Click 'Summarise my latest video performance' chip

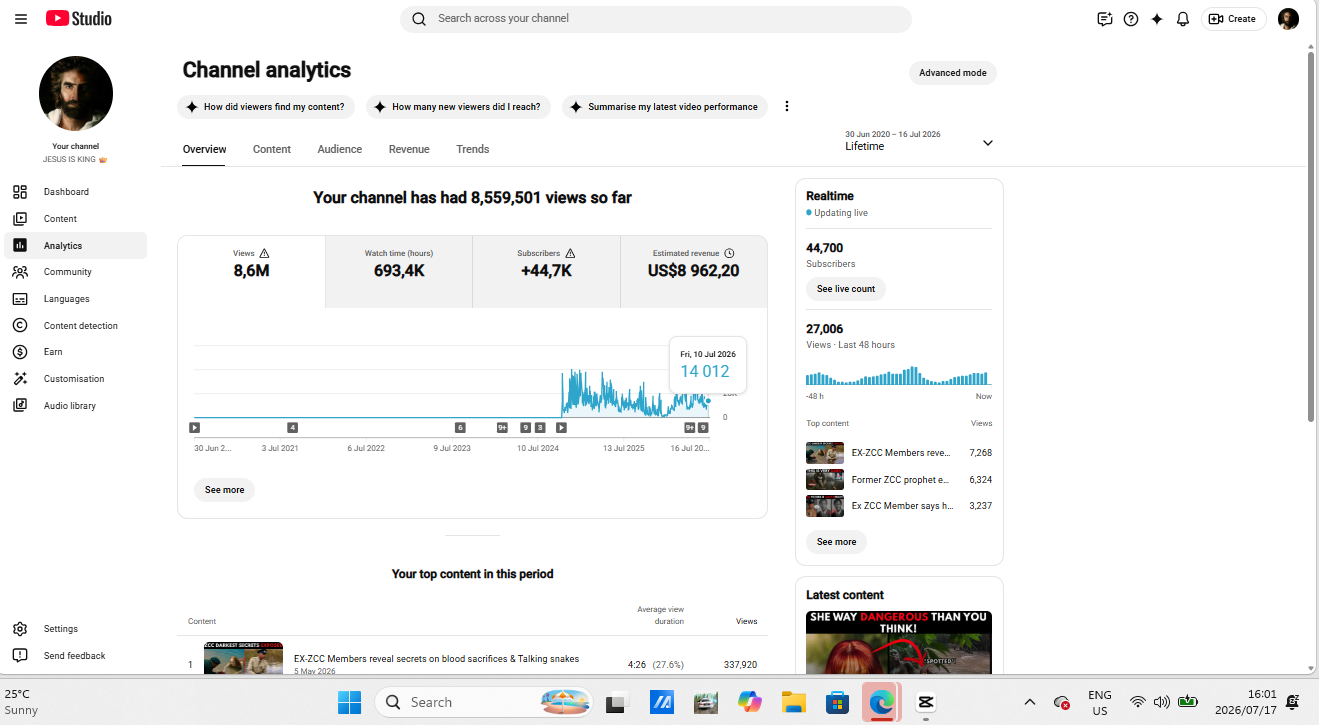664,107
